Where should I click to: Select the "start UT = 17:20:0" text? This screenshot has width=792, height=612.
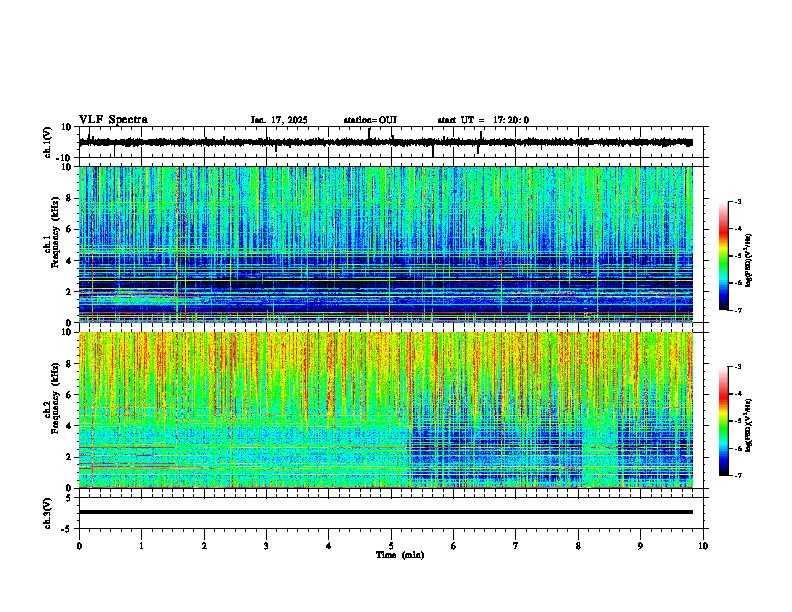[x=483, y=120]
